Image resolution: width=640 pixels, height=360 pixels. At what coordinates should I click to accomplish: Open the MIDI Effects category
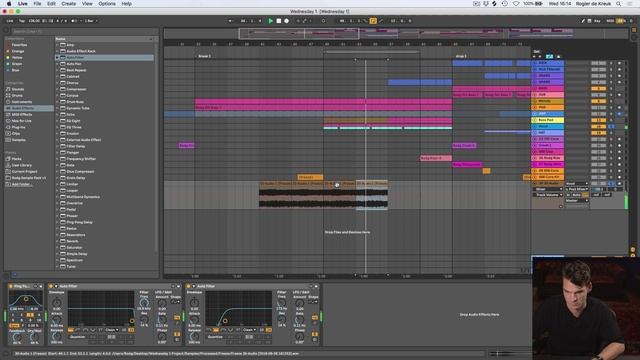(x=22, y=115)
